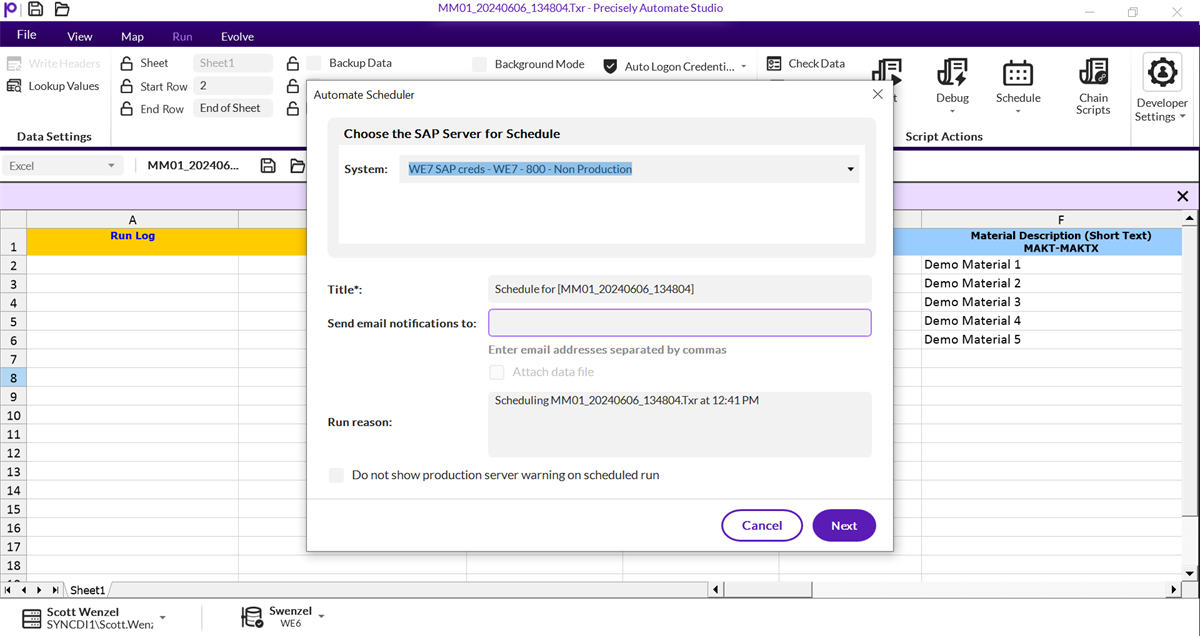Screen dimensions: 1200x636
Task: Switch to the View tab
Action: pyautogui.click(x=80, y=36)
